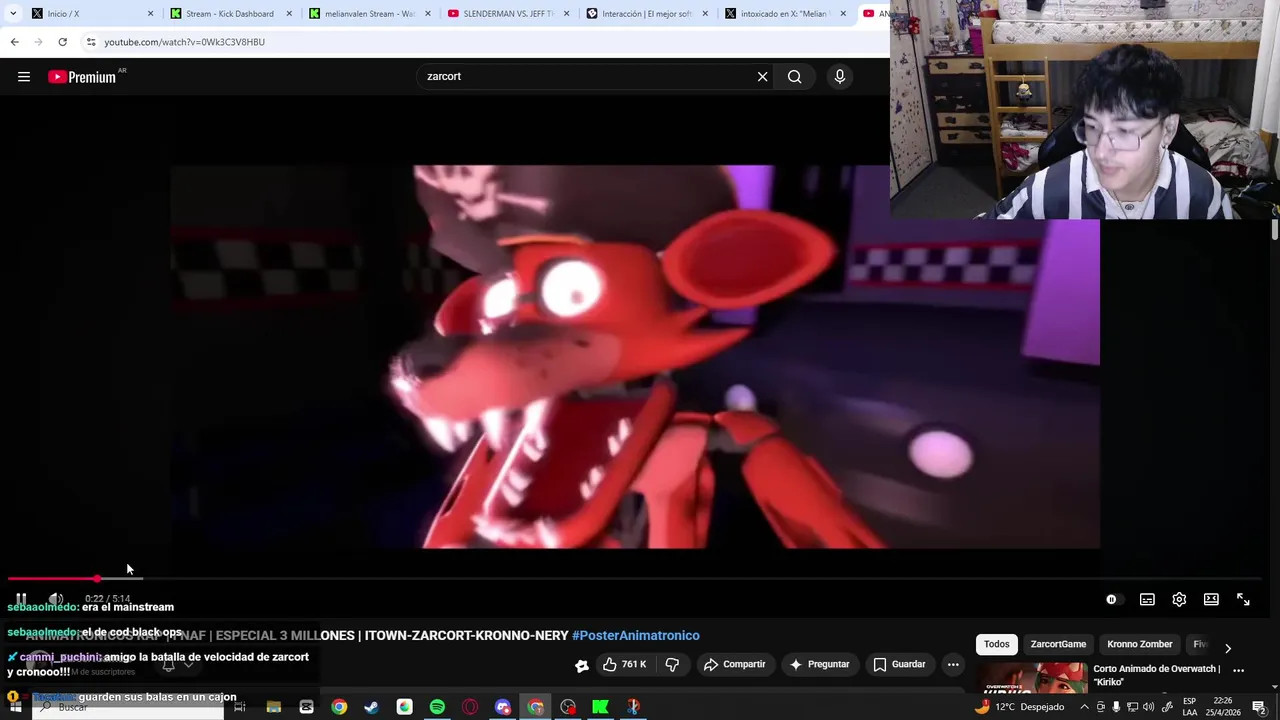Open the YouTube hamburger guide menu
This screenshot has width=1280, height=720.
pos(24,77)
